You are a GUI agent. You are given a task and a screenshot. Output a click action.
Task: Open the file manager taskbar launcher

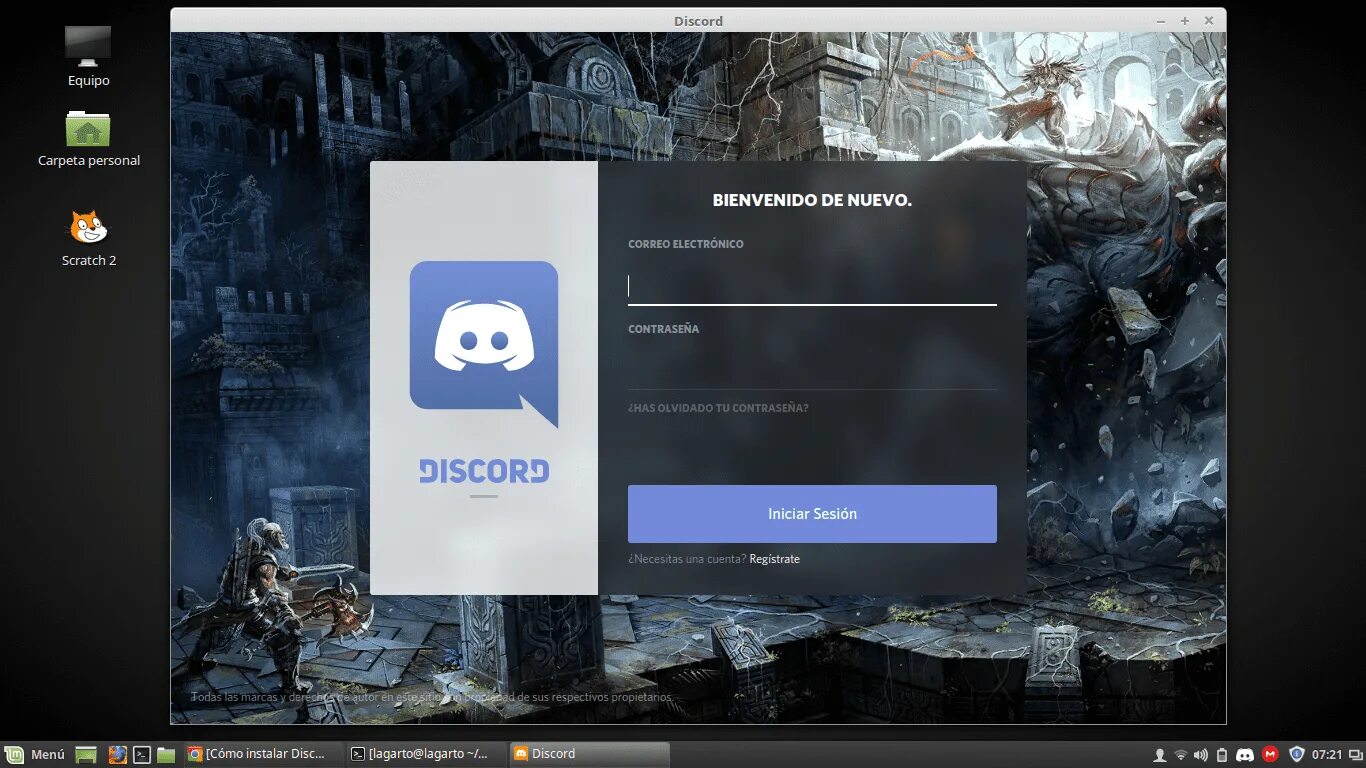(166, 755)
